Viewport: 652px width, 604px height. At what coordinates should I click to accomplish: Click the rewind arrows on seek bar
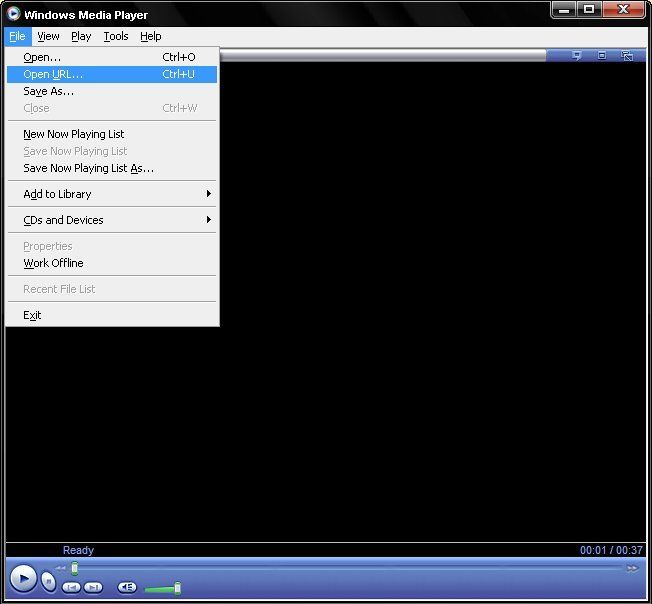(x=60, y=568)
